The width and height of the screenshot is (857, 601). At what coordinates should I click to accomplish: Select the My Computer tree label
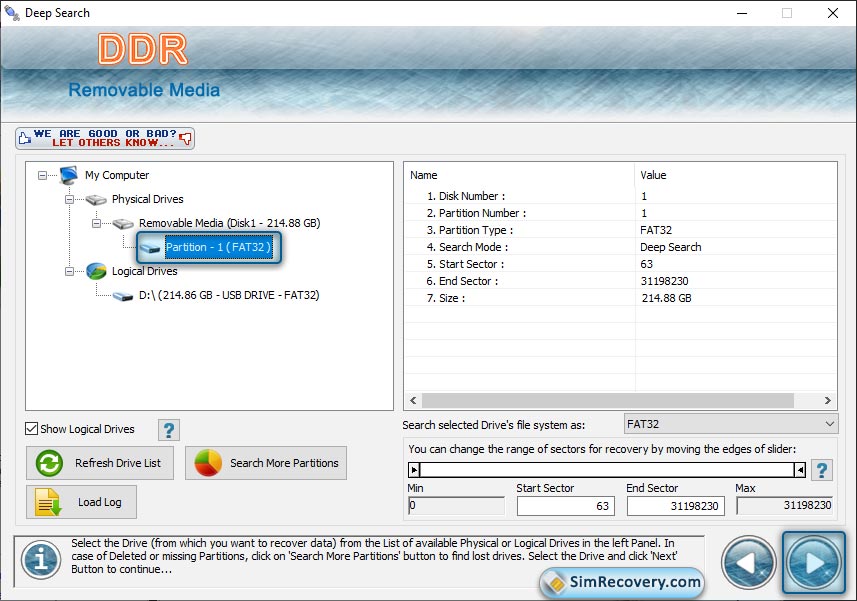(117, 175)
